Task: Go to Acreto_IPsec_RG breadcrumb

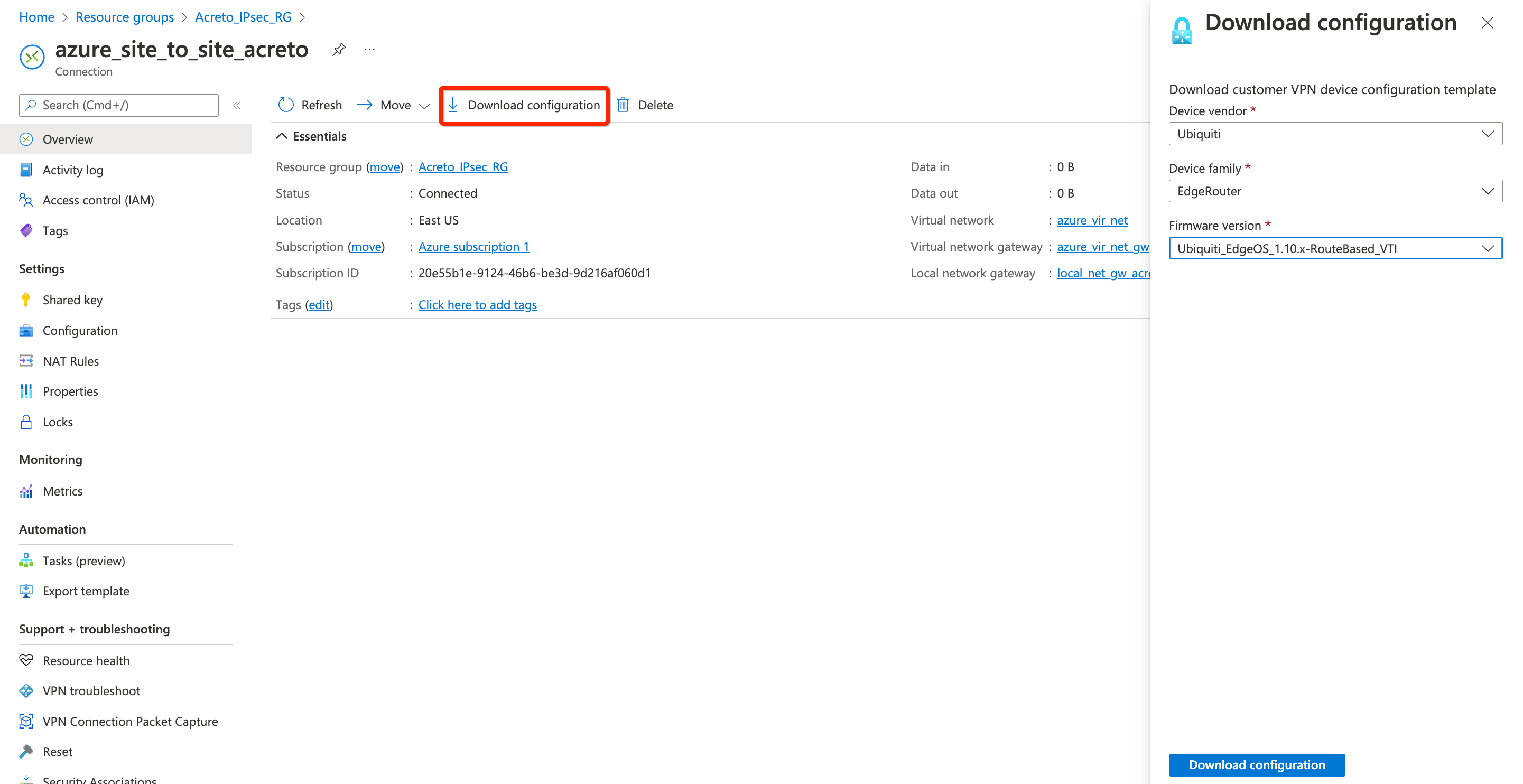Action: (x=244, y=17)
